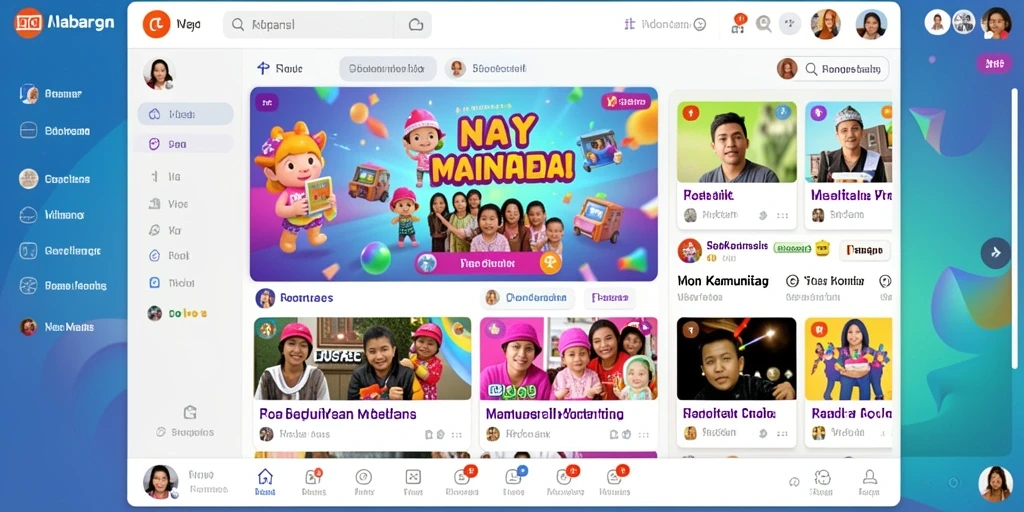This screenshot has height=512, width=1024.
Task: Click the pink 'Fiae Gioulor' button on the banner
Action: click(x=488, y=263)
